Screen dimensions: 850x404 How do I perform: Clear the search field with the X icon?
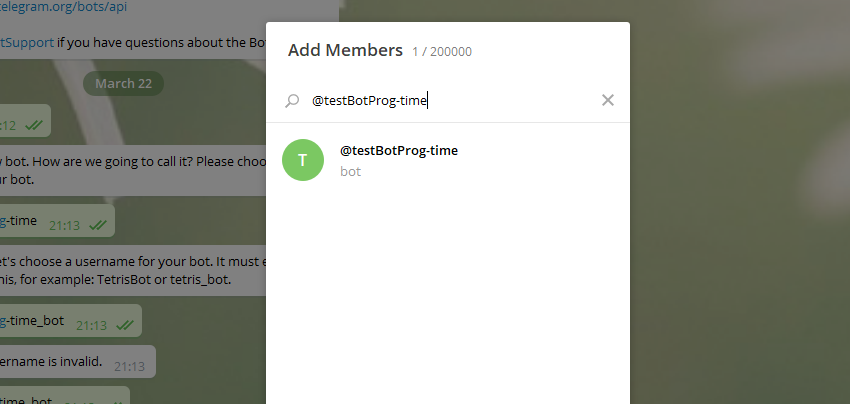pos(608,100)
